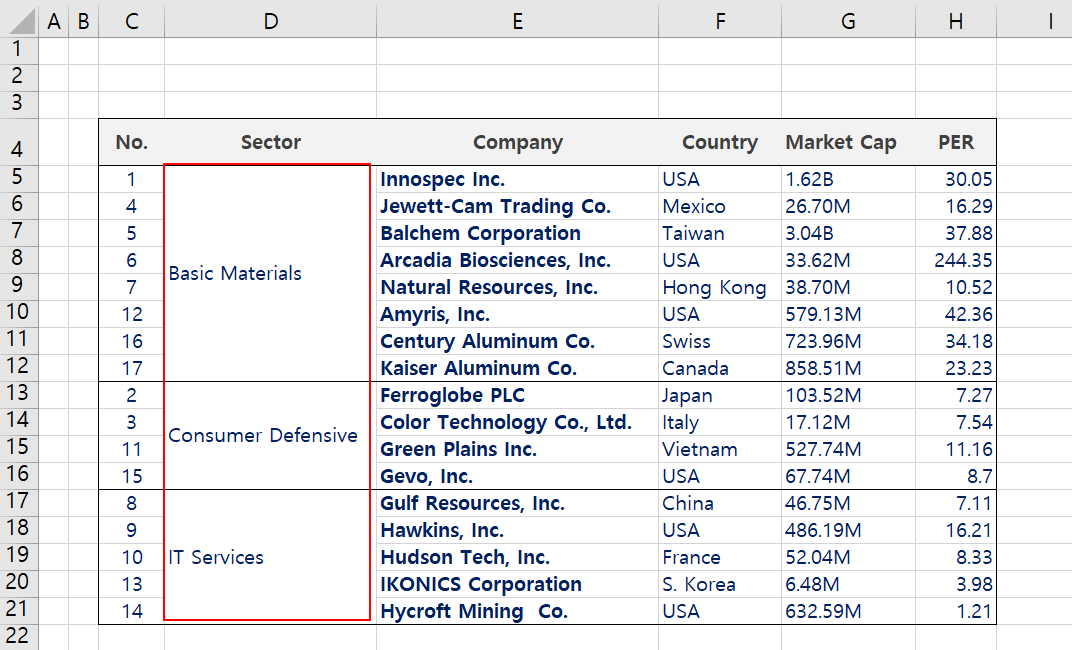This screenshot has height=650, width=1072.
Task: Click the No. cell with value 17
Action: click(x=132, y=368)
